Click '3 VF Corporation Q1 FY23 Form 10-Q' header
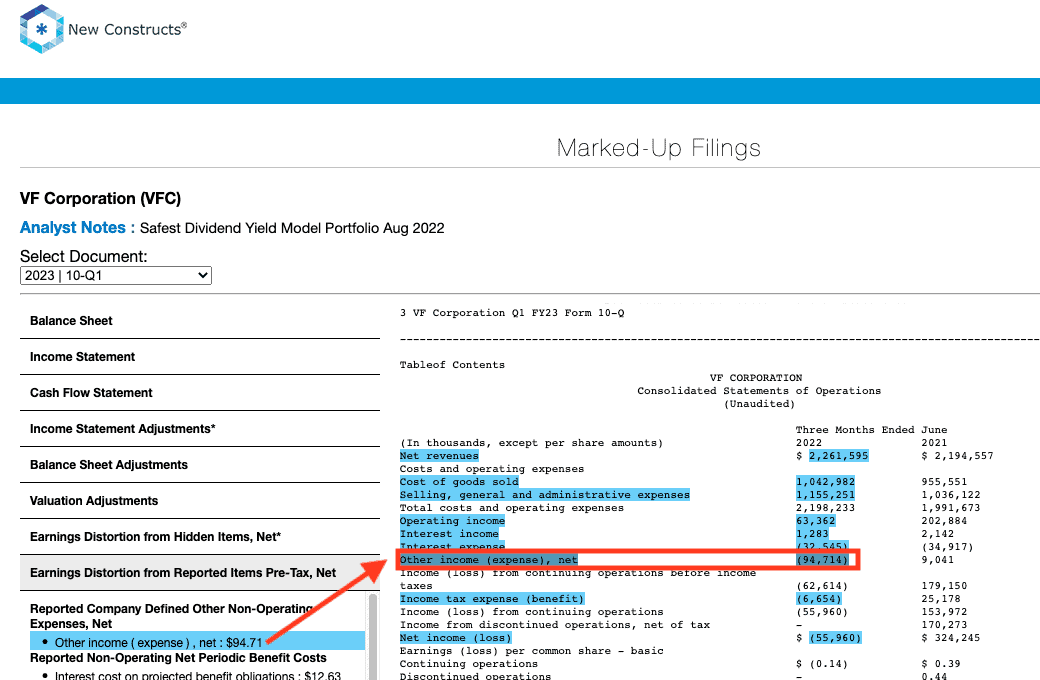The width and height of the screenshot is (1040, 680). [511, 313]
